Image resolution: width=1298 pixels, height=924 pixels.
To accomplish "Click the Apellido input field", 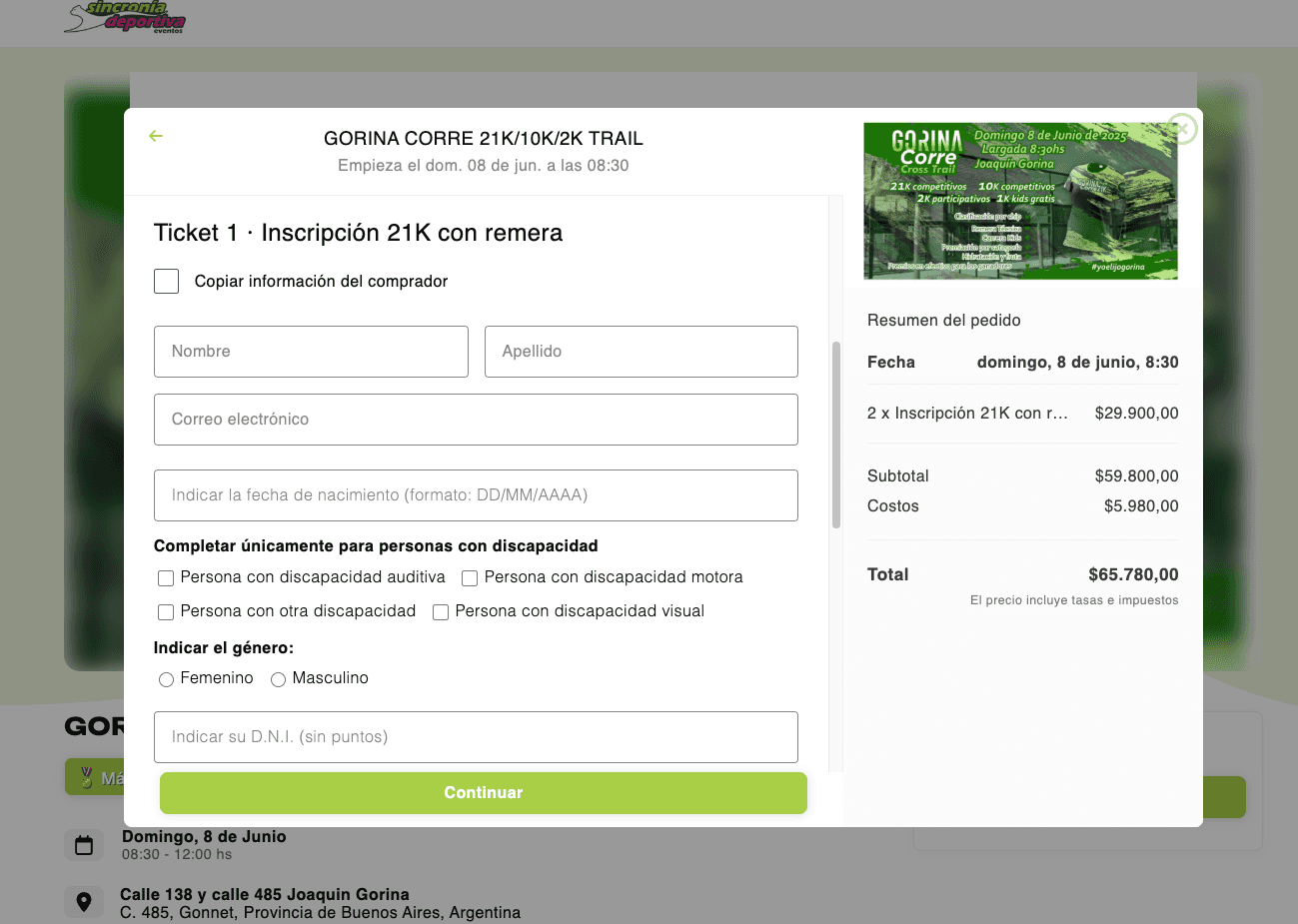I will pos(641,352).
